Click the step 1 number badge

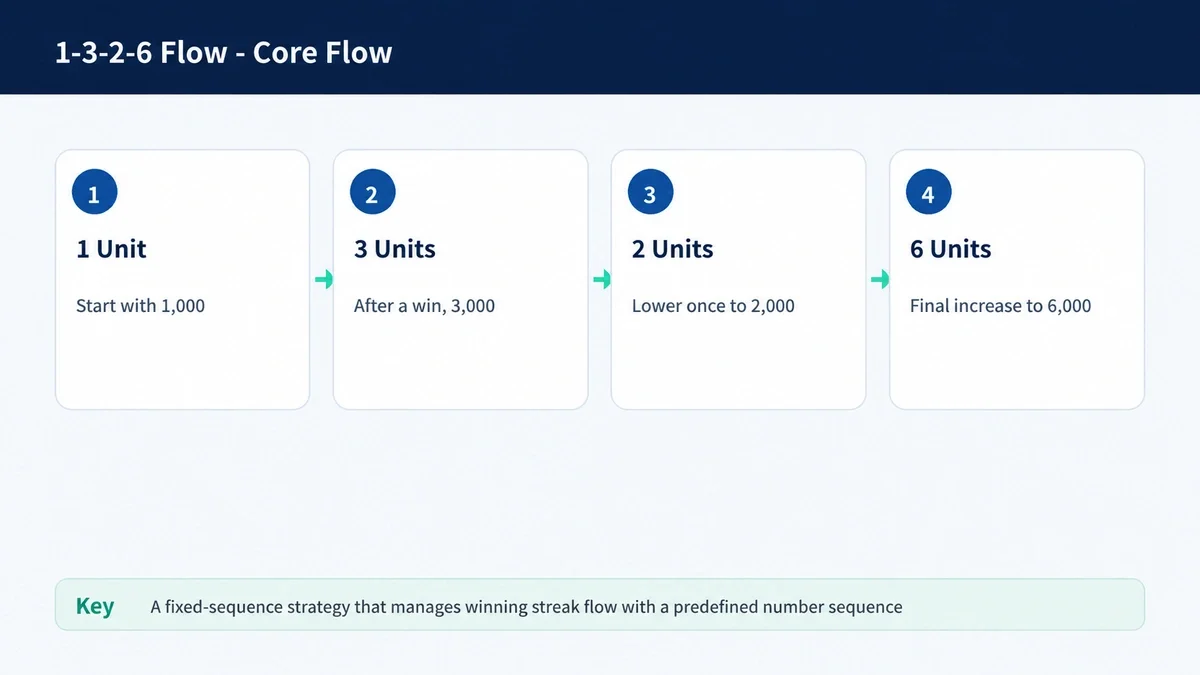[94, 194]
